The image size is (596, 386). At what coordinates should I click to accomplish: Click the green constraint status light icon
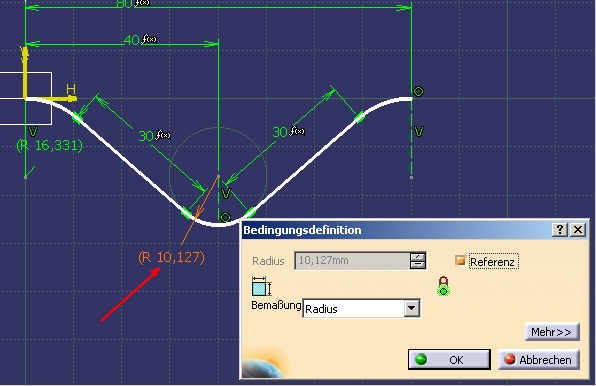point(443,286)
